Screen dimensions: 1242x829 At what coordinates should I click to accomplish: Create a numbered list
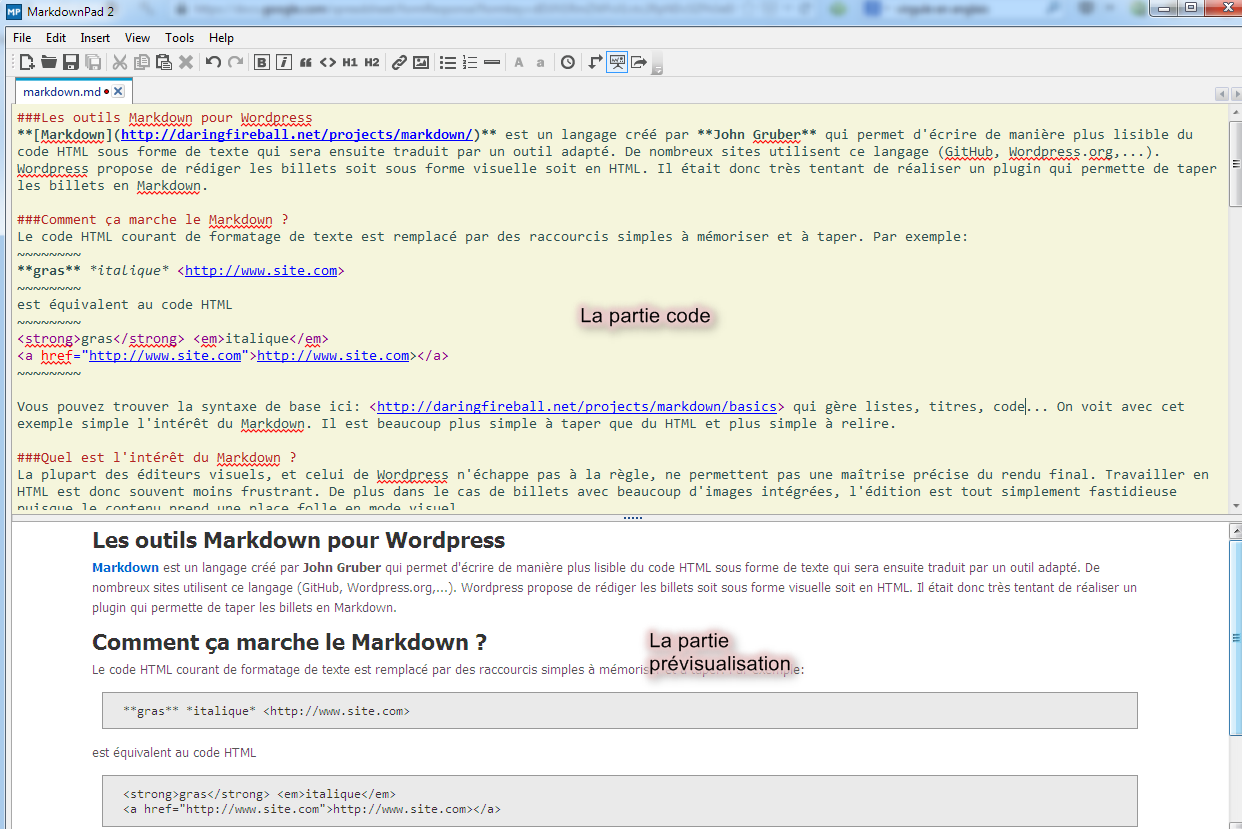click(x=470, y=62)
